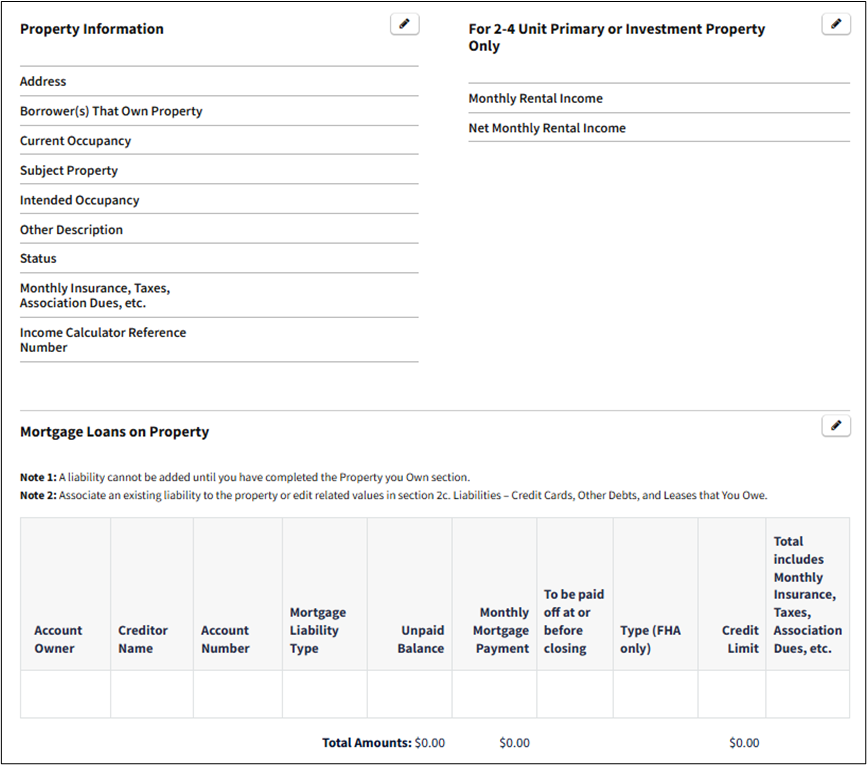Screen dimensions: 867x765
Task: Click the Monthly Mortgage Payment column header
Action: (x=502, y=630)
